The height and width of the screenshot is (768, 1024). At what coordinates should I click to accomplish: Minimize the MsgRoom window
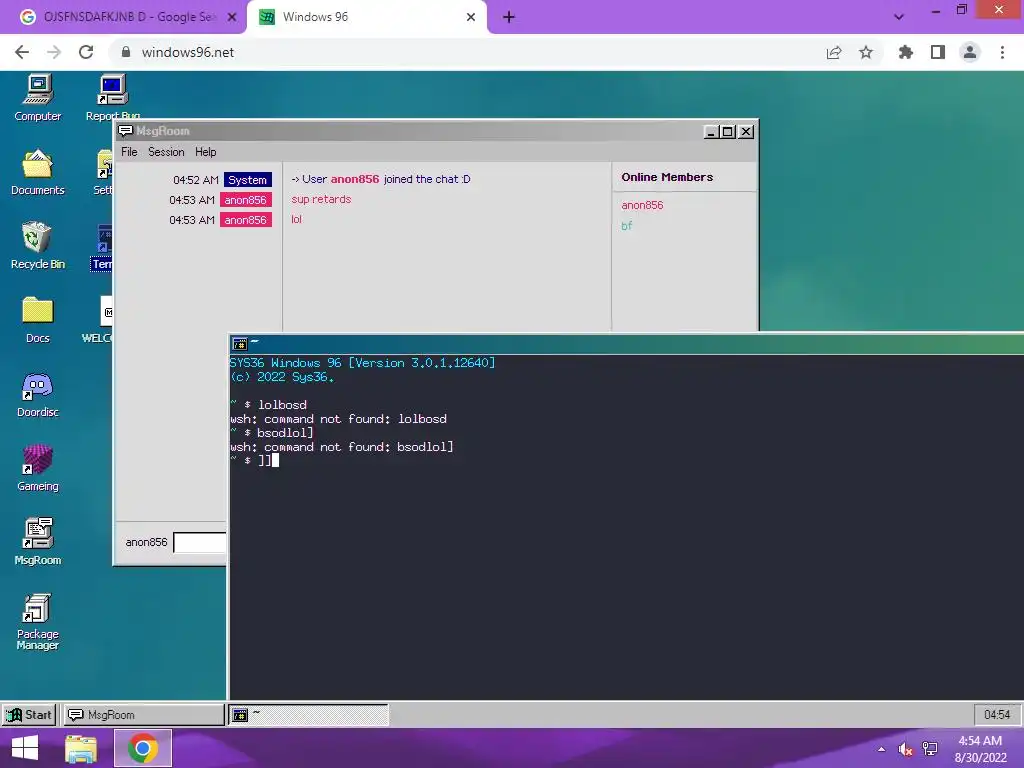(712, 131)
